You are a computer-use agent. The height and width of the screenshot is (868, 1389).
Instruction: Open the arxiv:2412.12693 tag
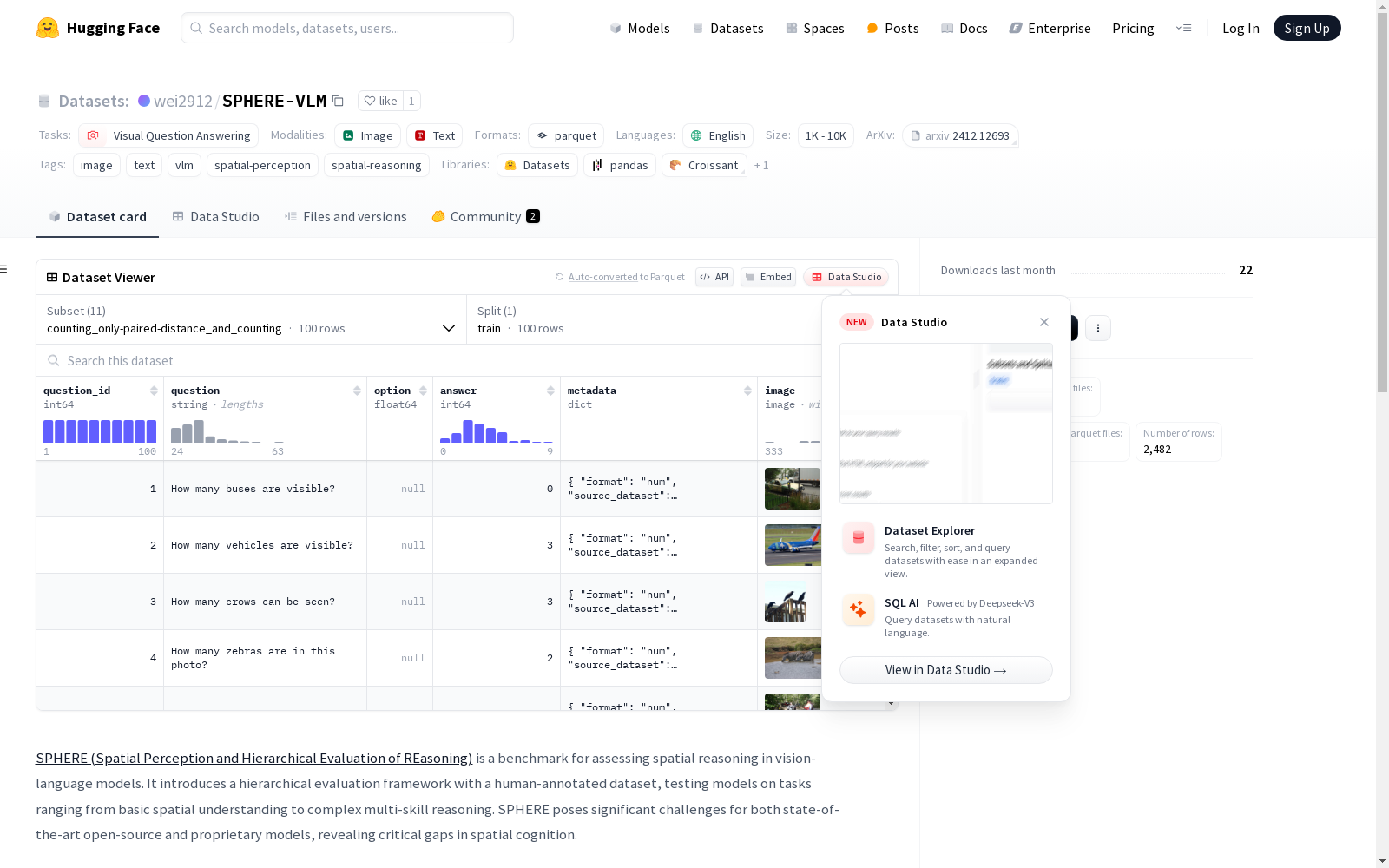coord(960,135)
